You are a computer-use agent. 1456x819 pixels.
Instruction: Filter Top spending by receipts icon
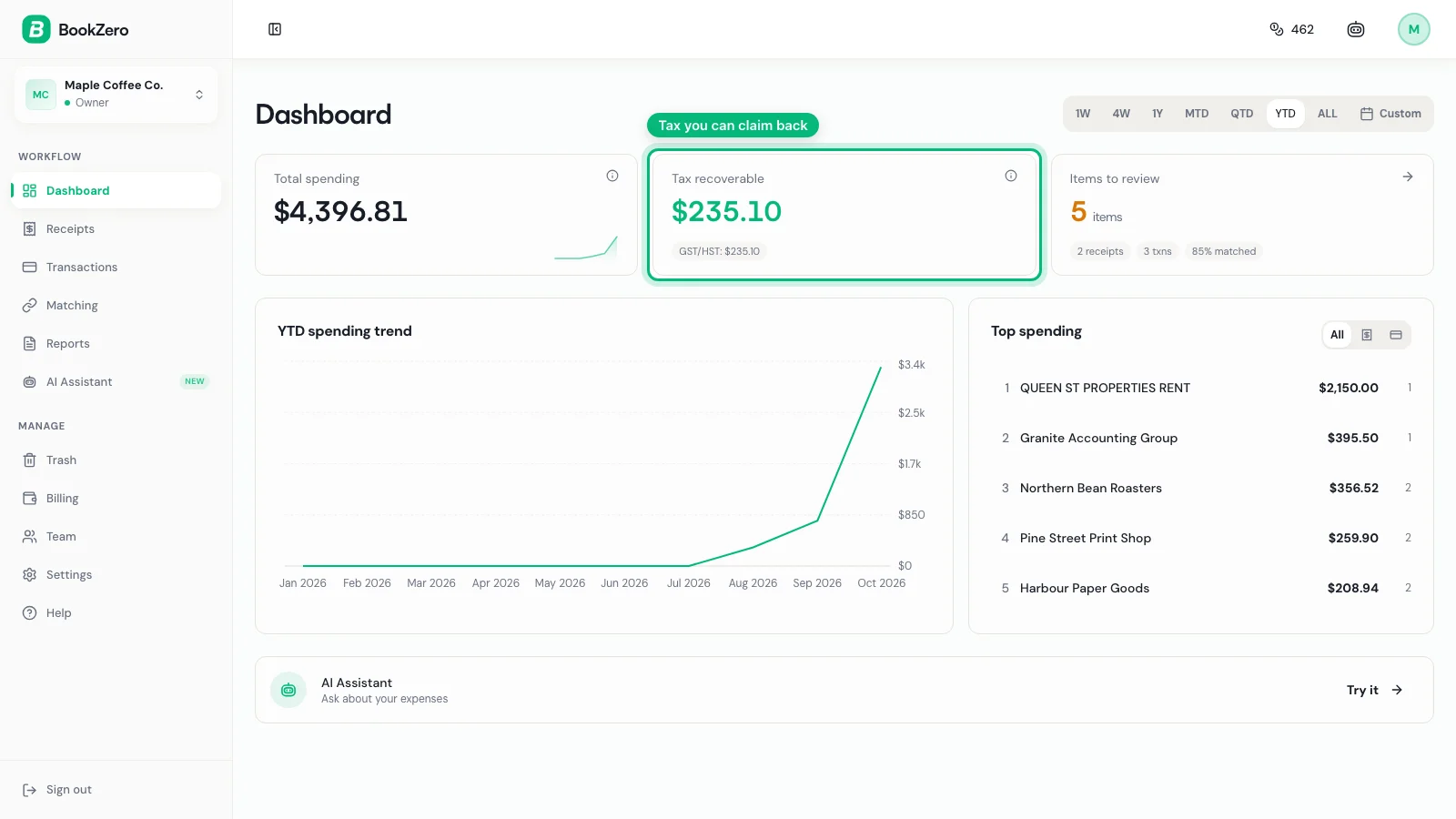(1367, 335)
